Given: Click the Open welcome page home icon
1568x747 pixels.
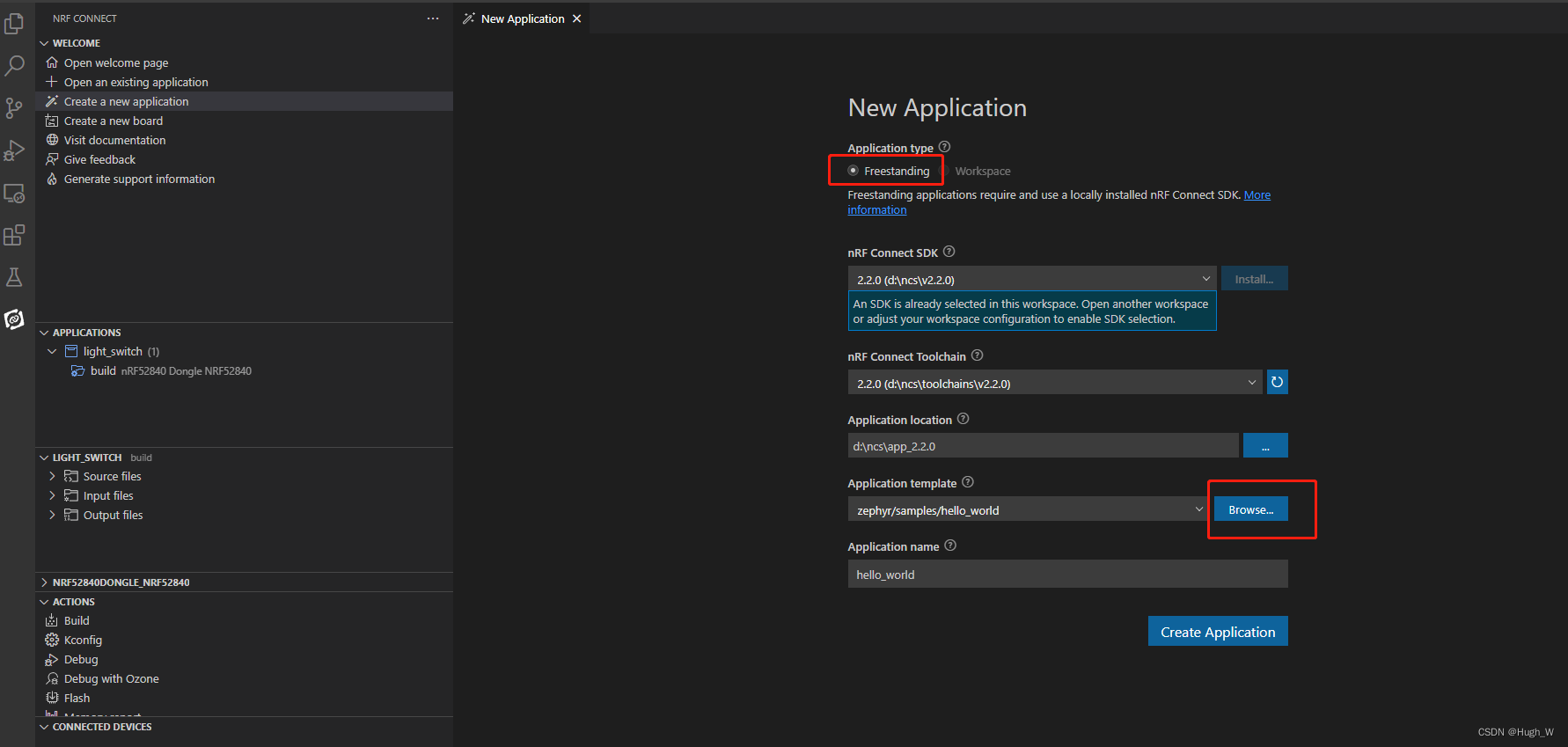Looking at the screenshot, I should [x=52, y=62].
